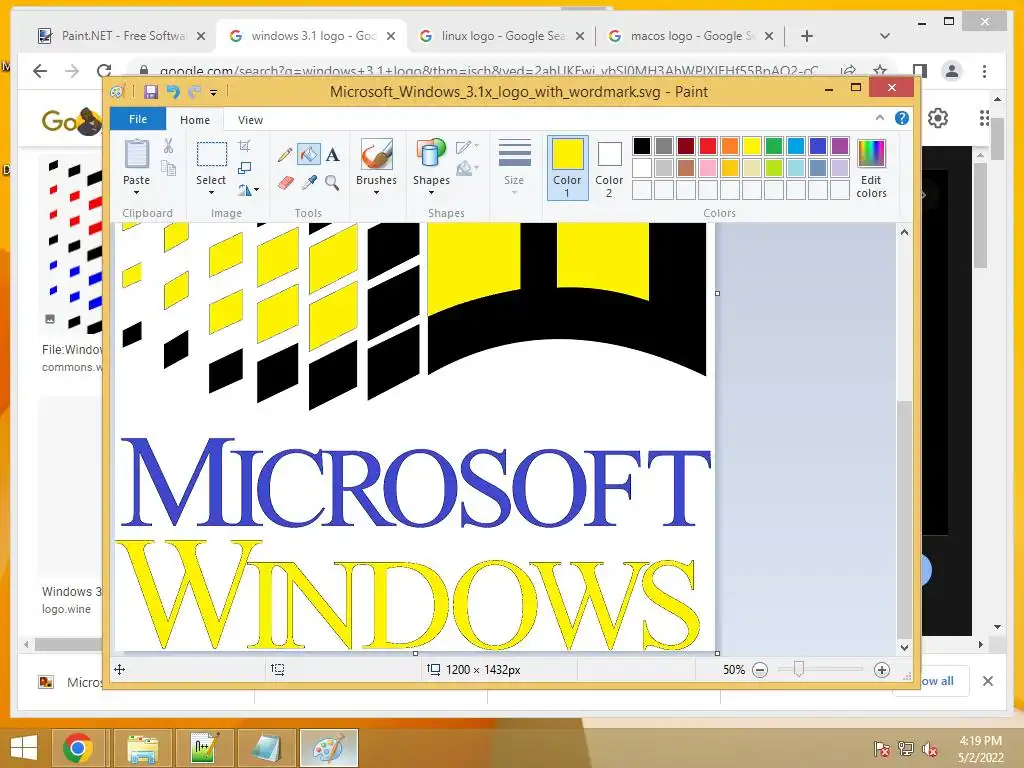1024x768 pixels.
Task: Go back in Chrome browser
Action: (x=40, y=71)
